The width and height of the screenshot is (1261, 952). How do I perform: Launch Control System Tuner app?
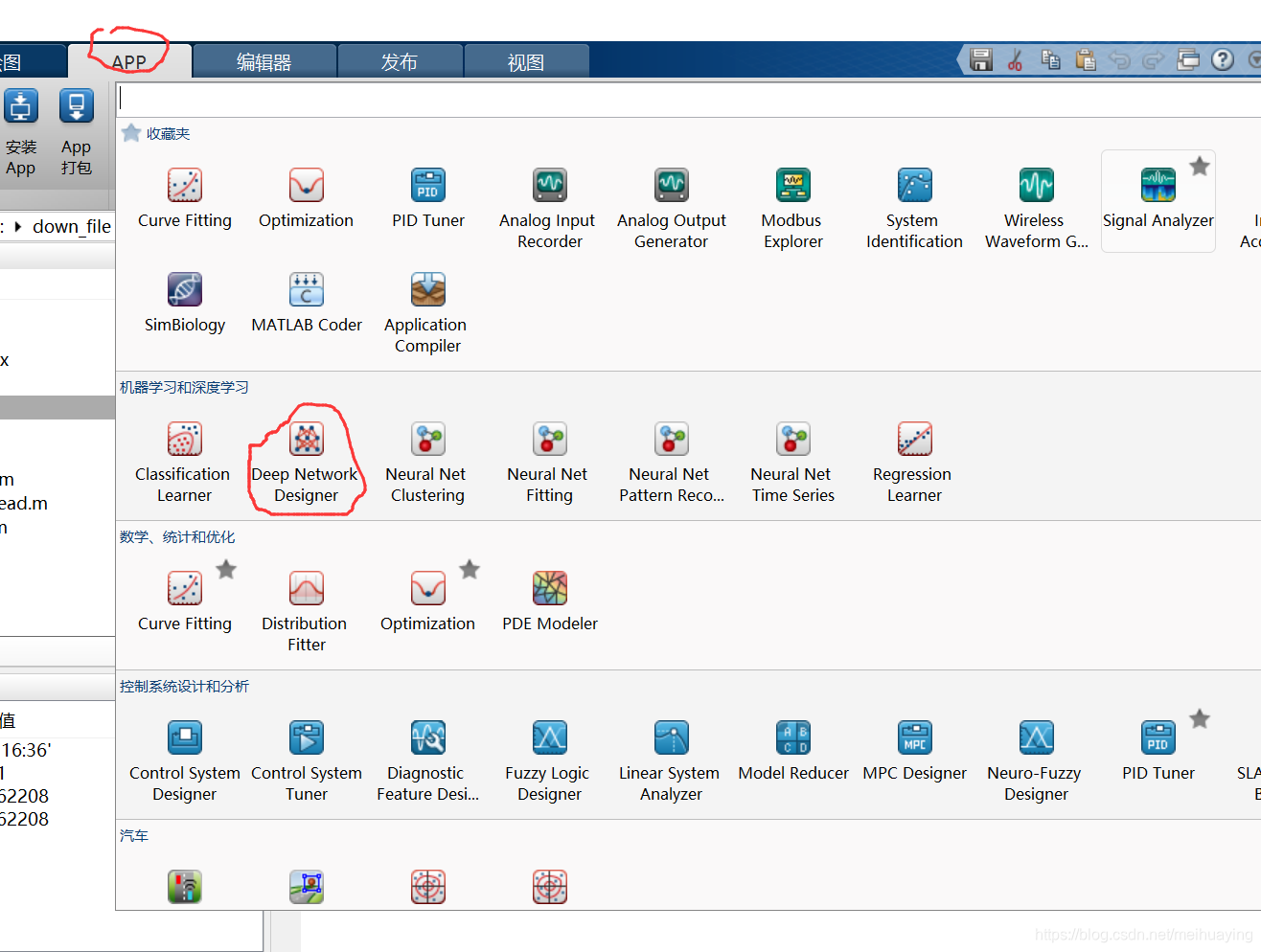coord(307,761)
